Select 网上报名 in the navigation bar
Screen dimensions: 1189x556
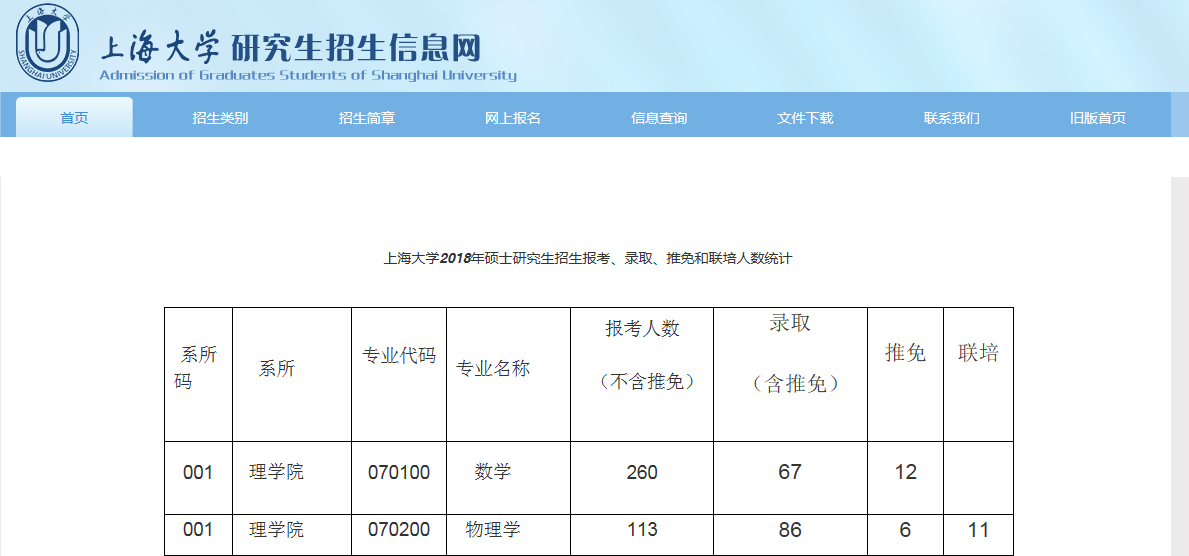click(x=513, y=118)
